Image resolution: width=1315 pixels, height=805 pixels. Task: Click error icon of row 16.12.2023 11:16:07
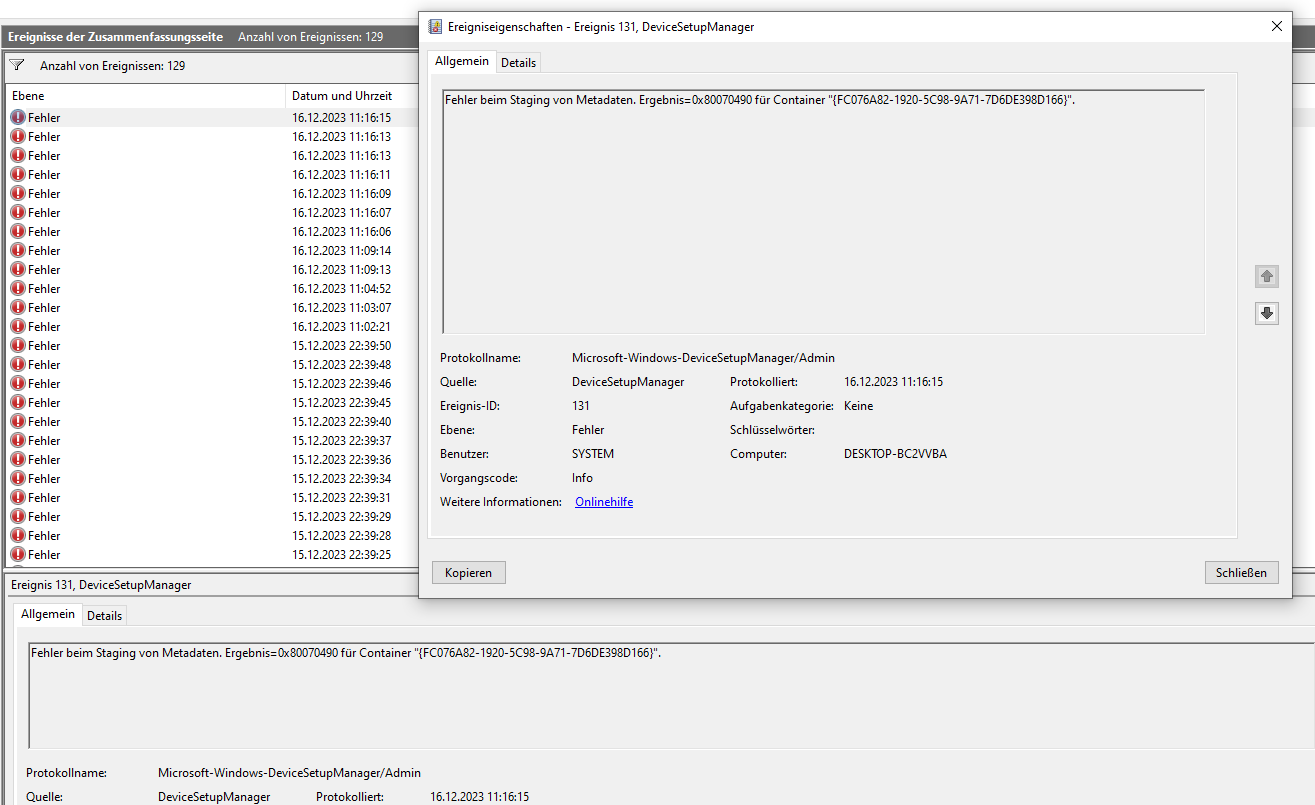(18, 212)
